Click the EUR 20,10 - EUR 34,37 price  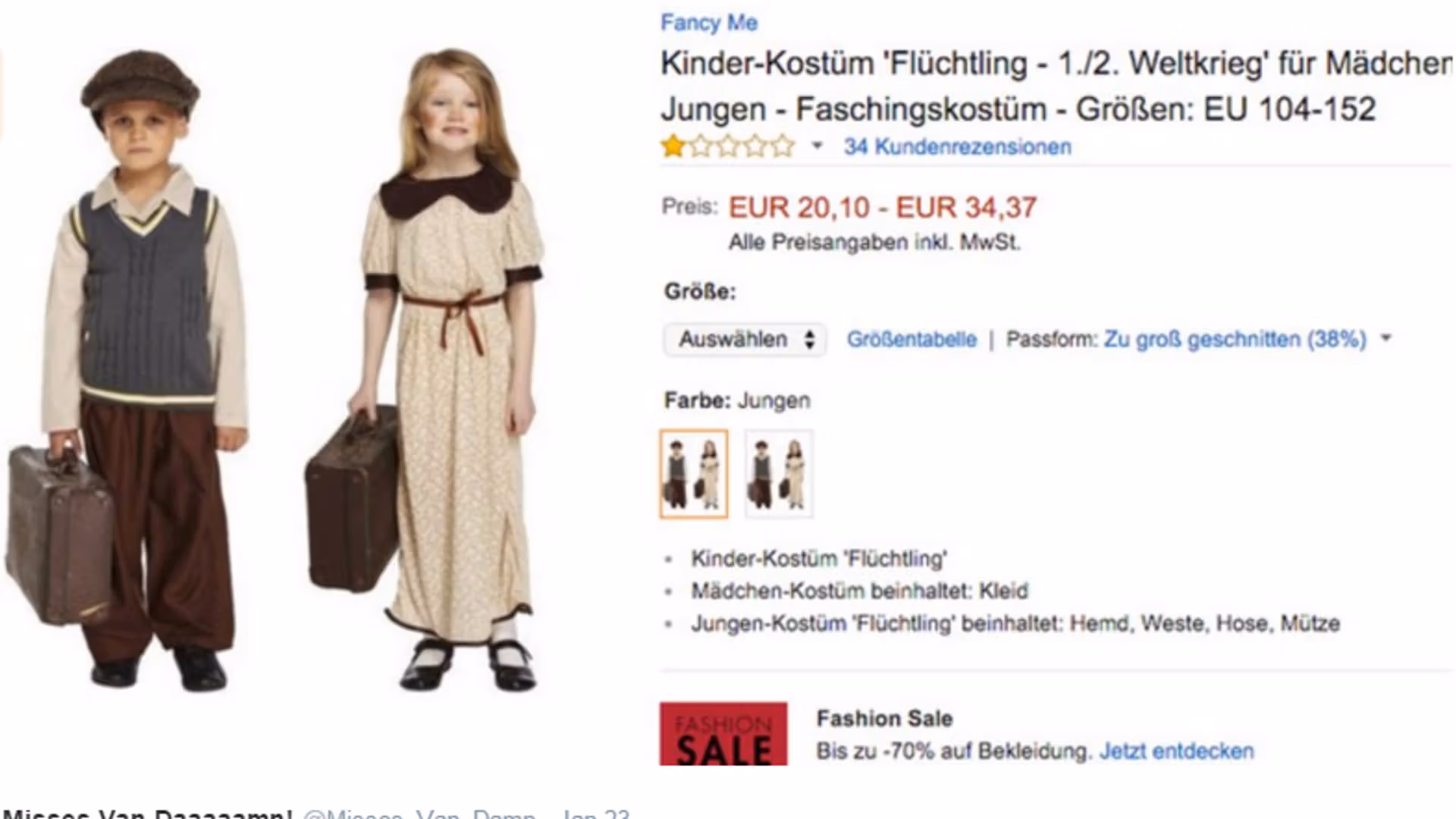click(882, 207)
